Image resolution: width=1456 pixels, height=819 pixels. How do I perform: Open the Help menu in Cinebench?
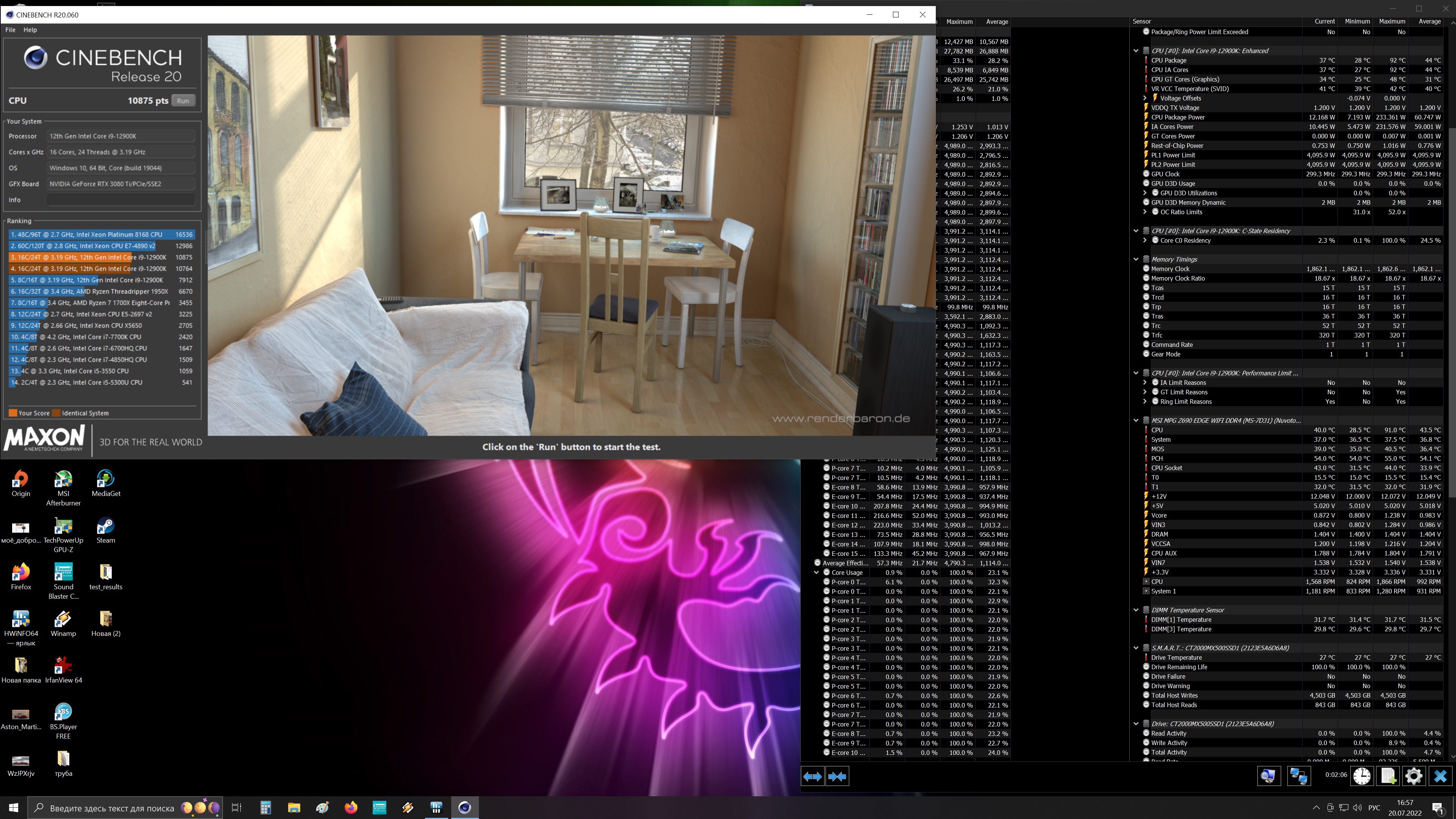pos(30,30)
